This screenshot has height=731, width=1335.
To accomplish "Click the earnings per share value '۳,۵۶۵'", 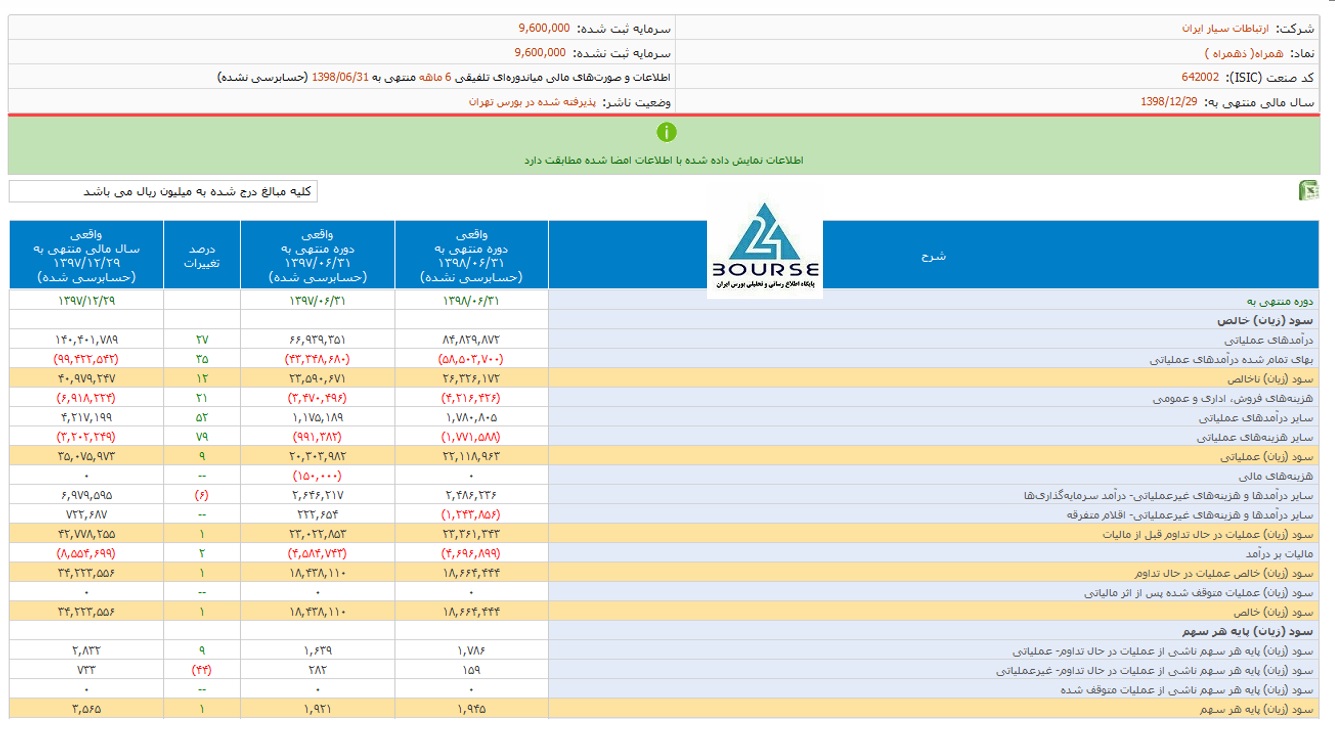I will tap(87, 709).
